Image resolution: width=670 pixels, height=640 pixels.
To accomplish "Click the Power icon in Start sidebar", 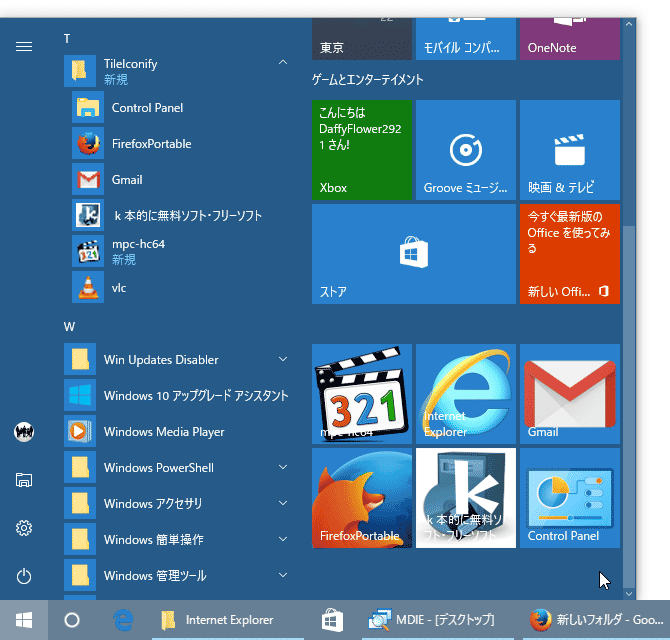I will pyautogui.click(x=24, y=576).
